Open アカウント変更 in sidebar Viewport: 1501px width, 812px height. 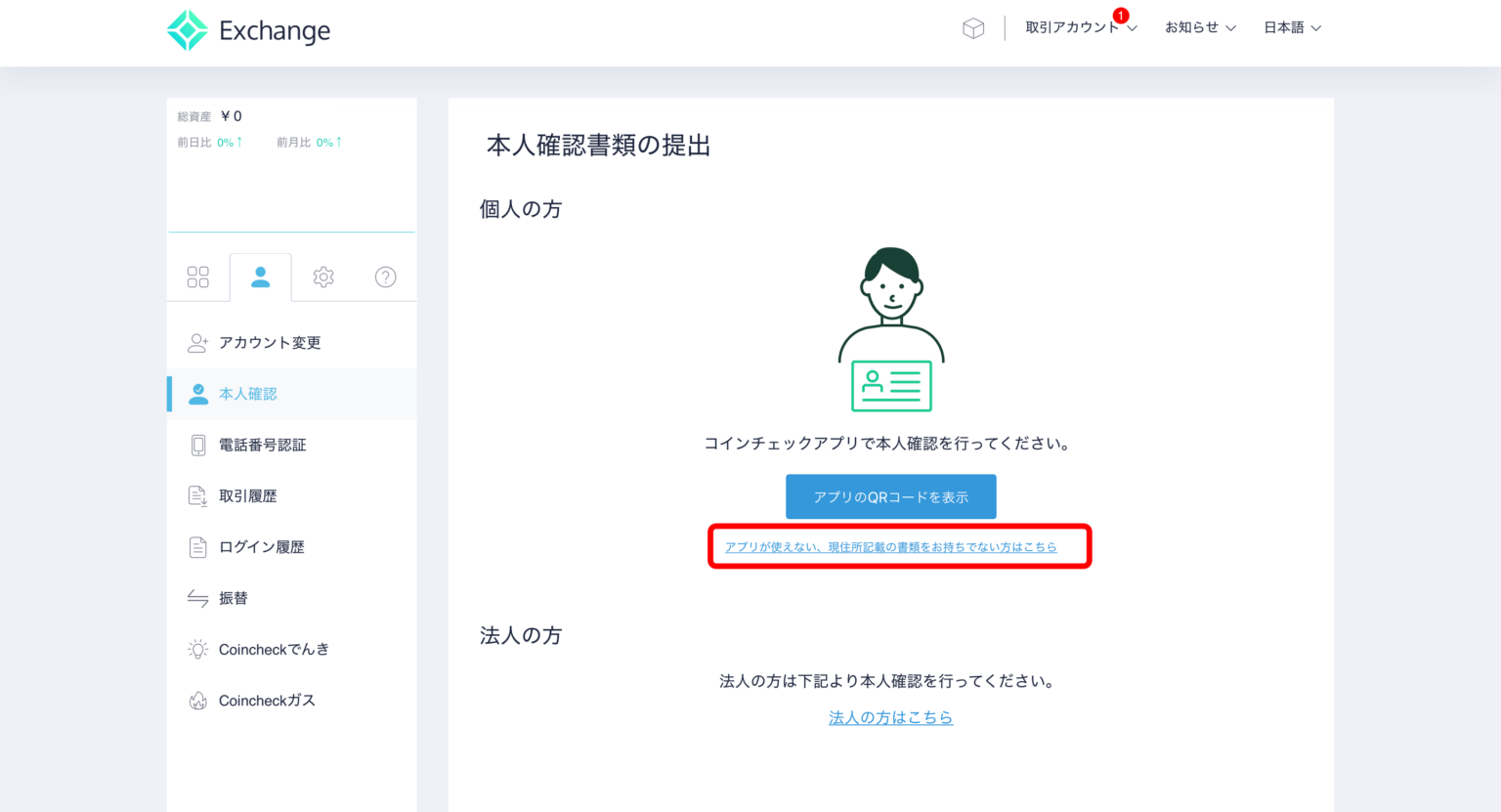270,343
